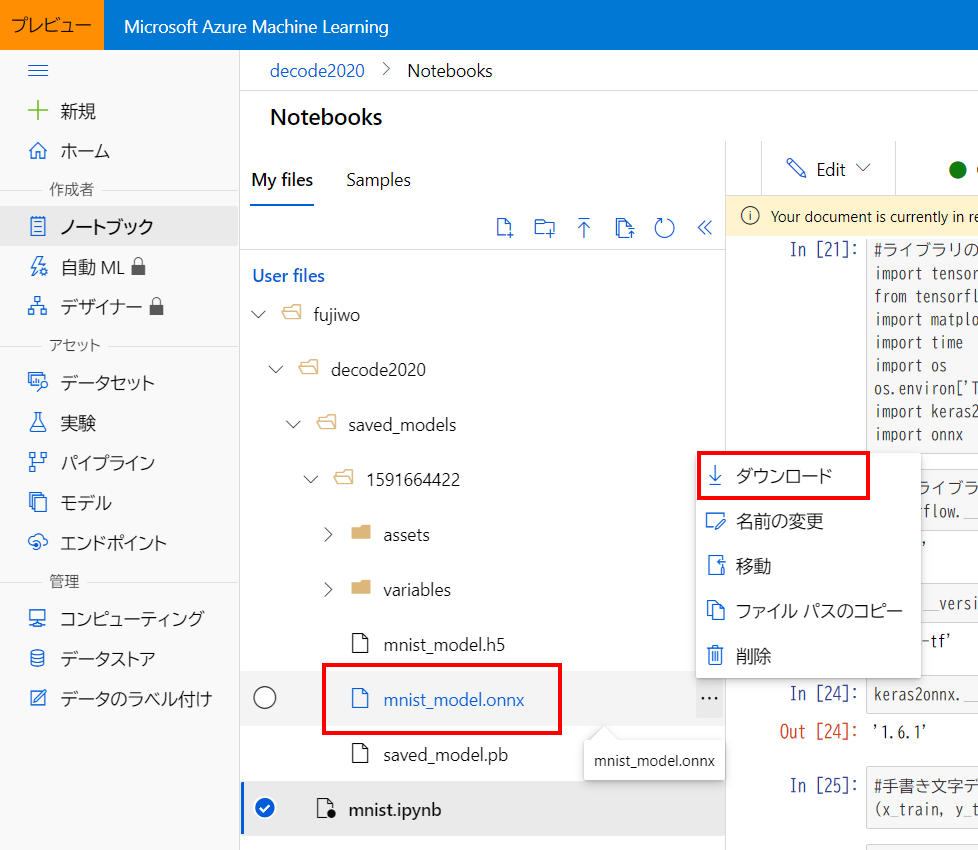Select the saved_model.pb file
978x850 pixels.
click(x=445, y=755)
